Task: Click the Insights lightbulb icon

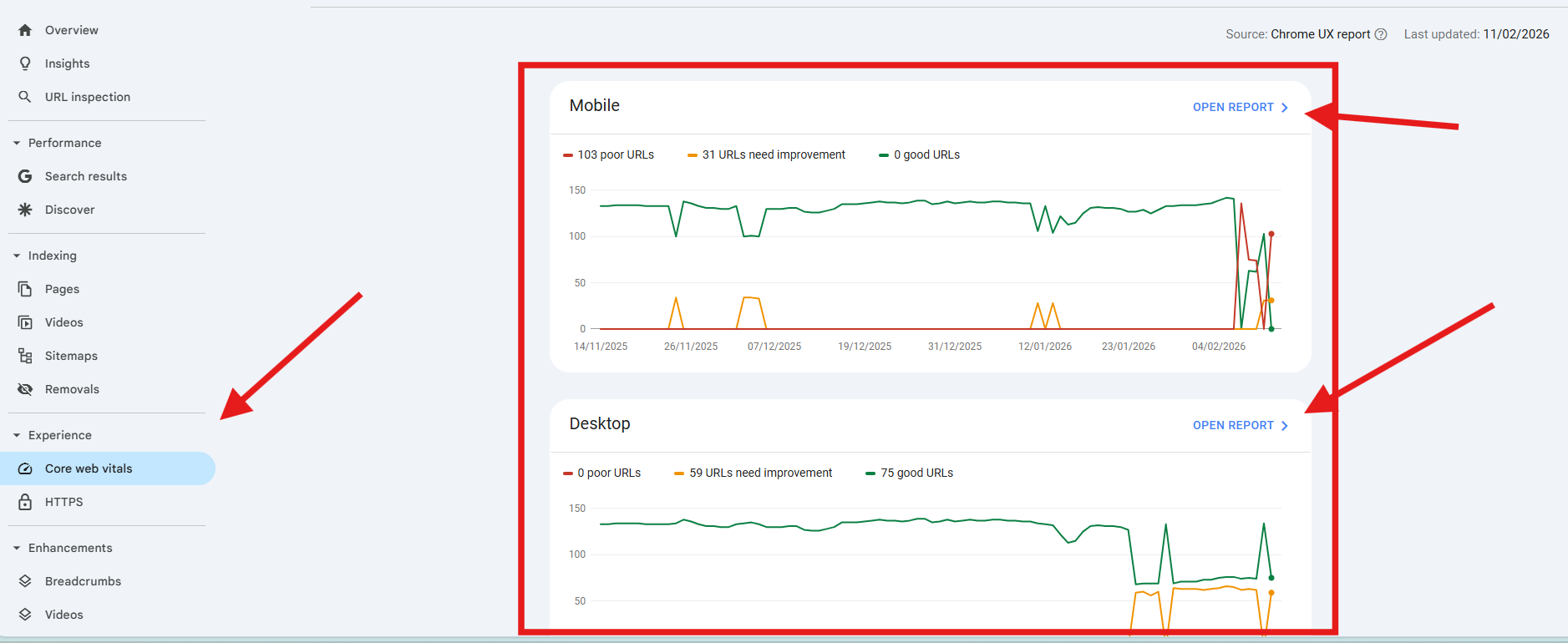Action: coord(25,63)
